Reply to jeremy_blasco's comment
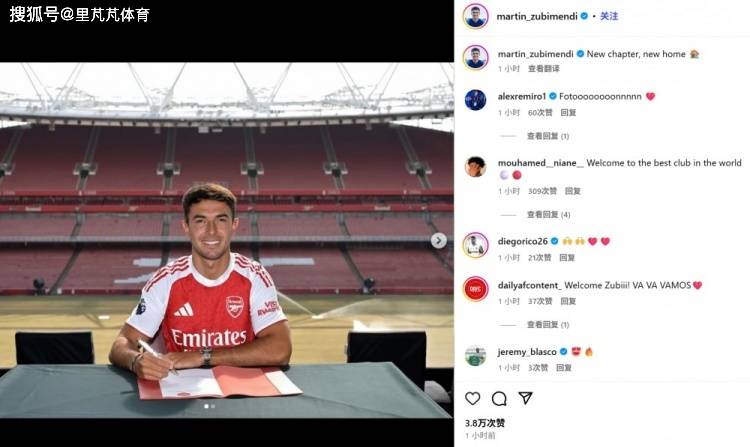 pos(564,368)
